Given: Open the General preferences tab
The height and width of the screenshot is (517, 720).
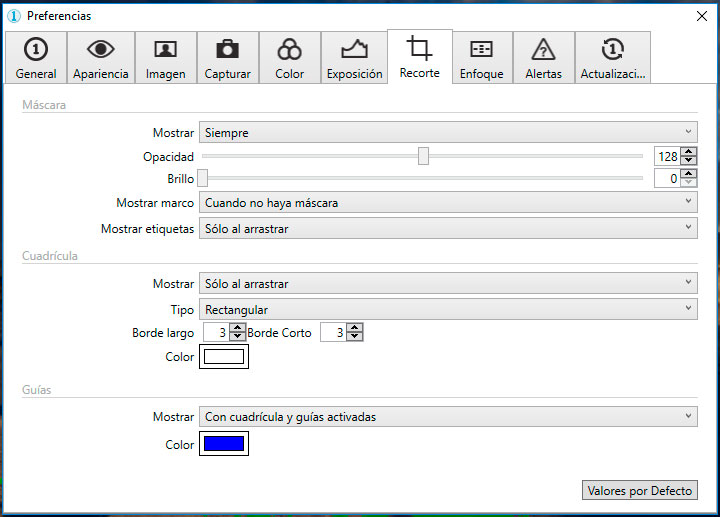Looking at the screenshot, I should [x=36, y=58].
